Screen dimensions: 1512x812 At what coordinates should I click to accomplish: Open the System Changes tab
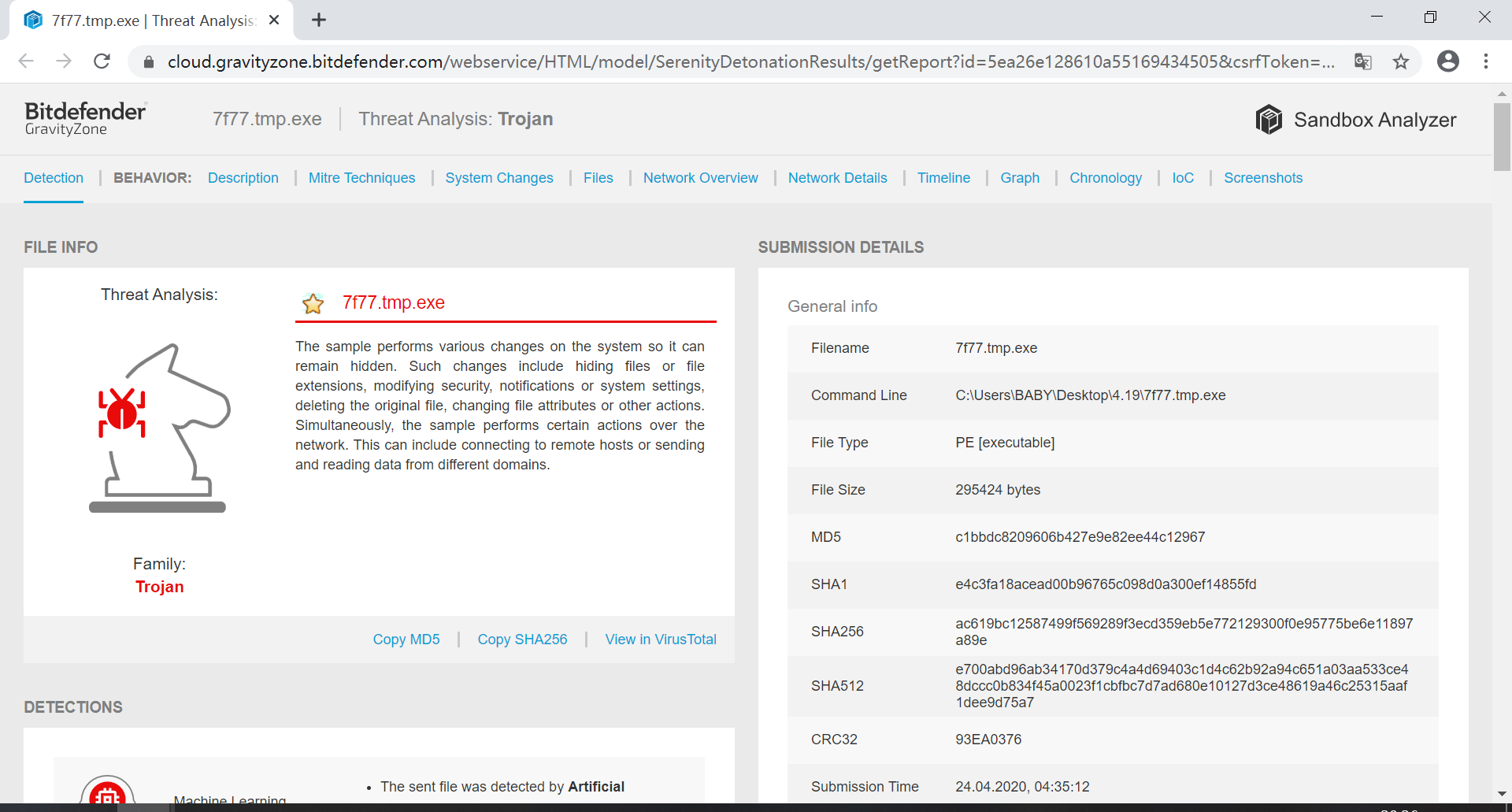pos(499,178)
